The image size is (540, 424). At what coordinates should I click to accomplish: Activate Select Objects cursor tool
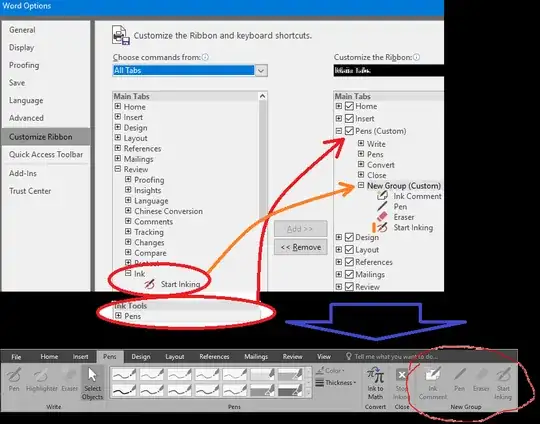coord(92,383)
